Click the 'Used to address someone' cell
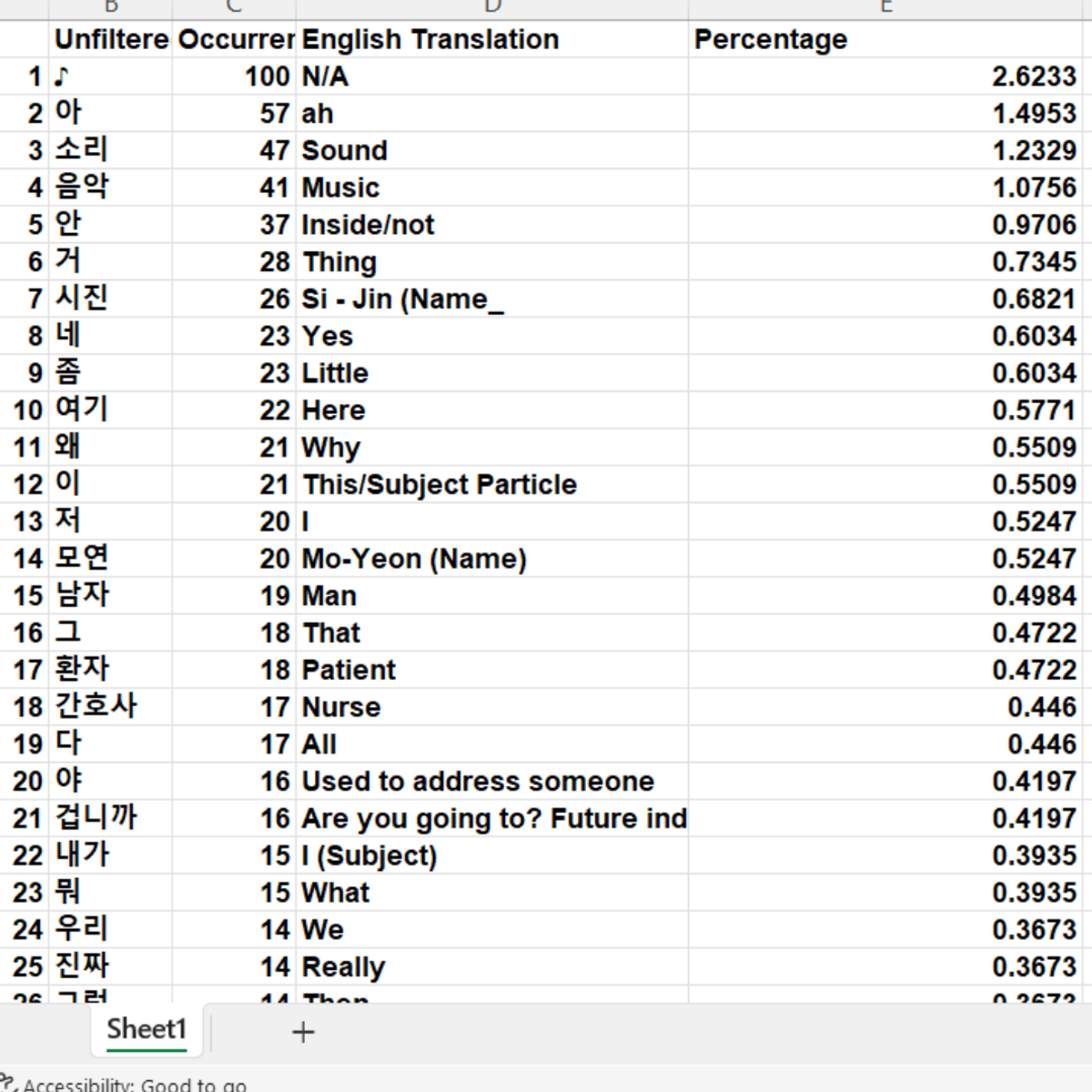 click(x=492, y=782)
